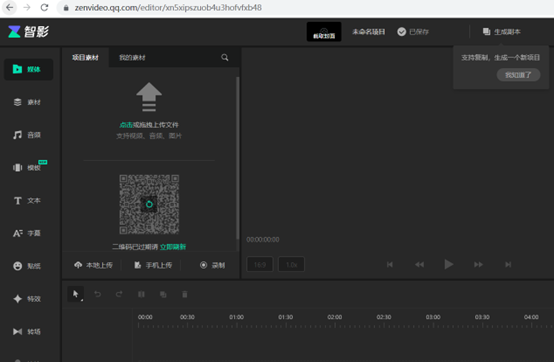Click the 手机上传 phone upload button
This screenshot has width=554, height=362.
tap(153, 265)
